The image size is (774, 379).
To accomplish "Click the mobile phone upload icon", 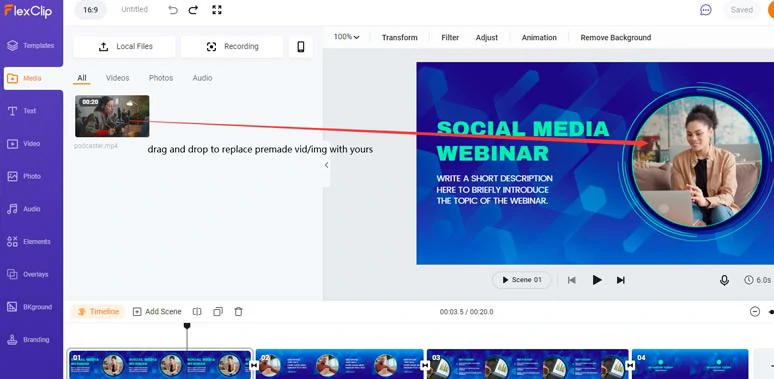I will click(x=301, y=46).
